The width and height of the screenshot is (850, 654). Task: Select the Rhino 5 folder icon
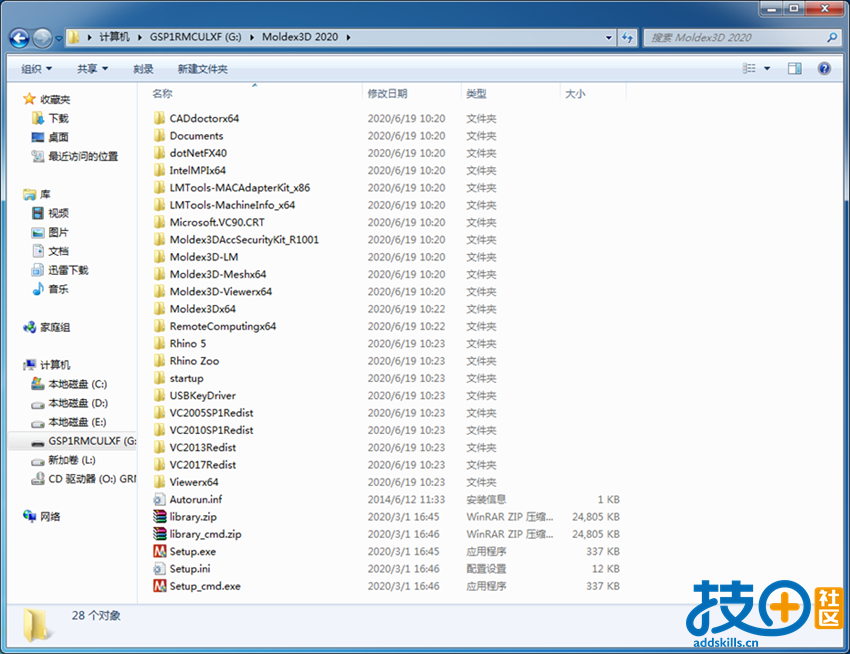(x=159, y=344)
